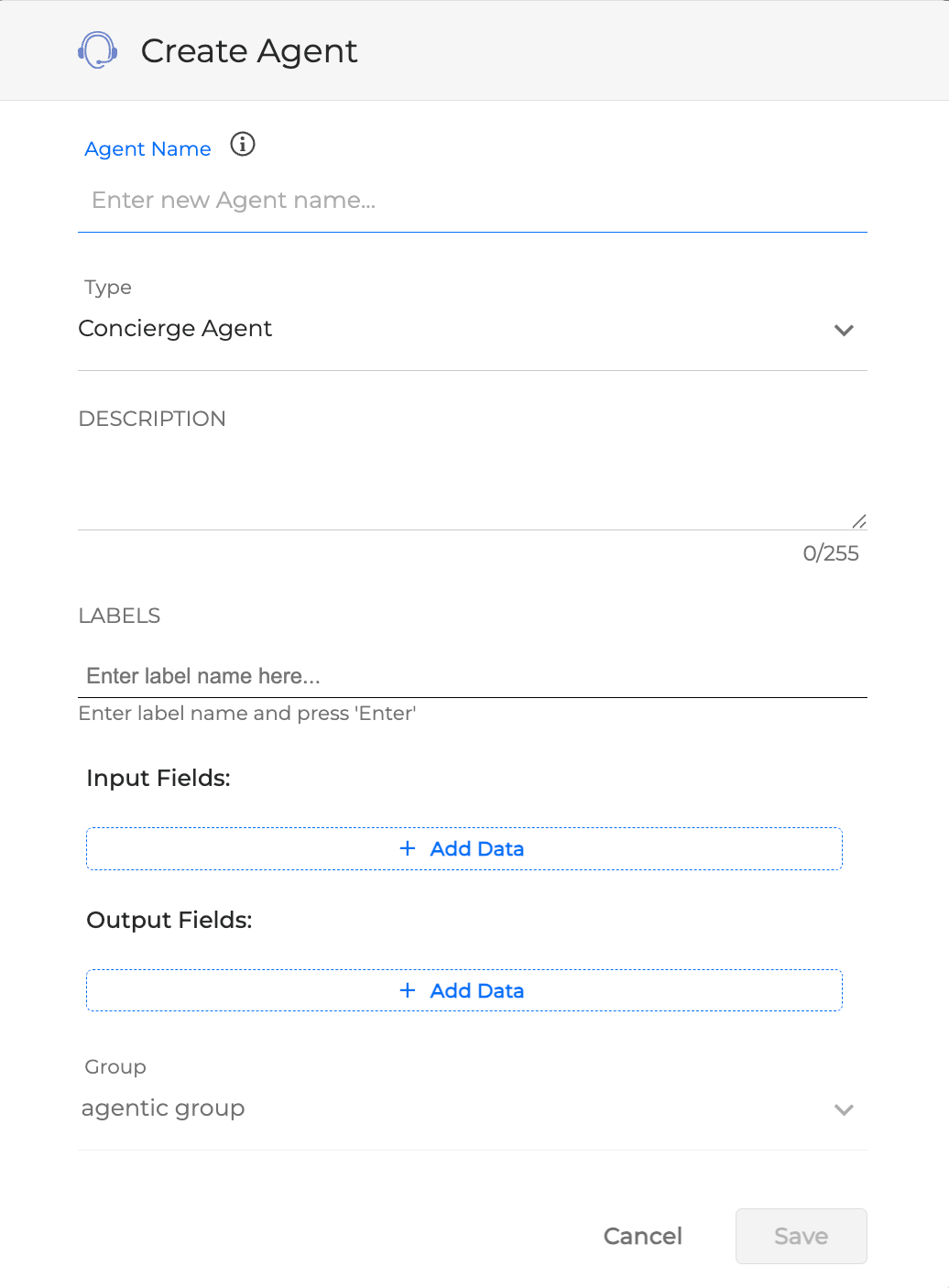Click the chevron beside Concierge Agent
Viewport: 949px width, 1288px height.
(844, 331)
